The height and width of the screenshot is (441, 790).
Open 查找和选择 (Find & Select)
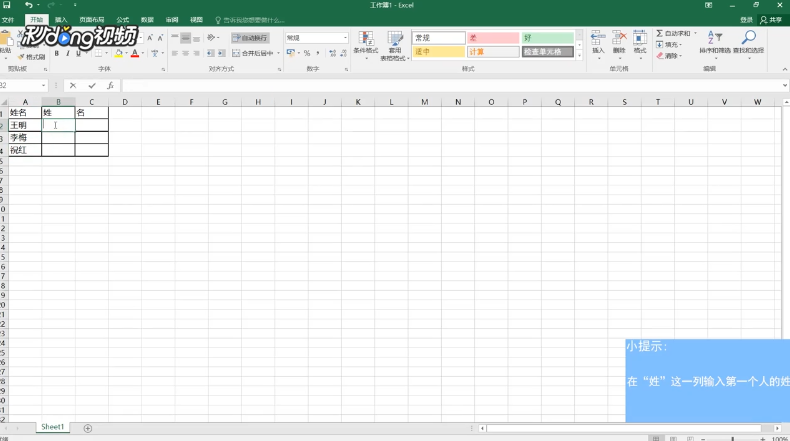(x=748, y=44)
